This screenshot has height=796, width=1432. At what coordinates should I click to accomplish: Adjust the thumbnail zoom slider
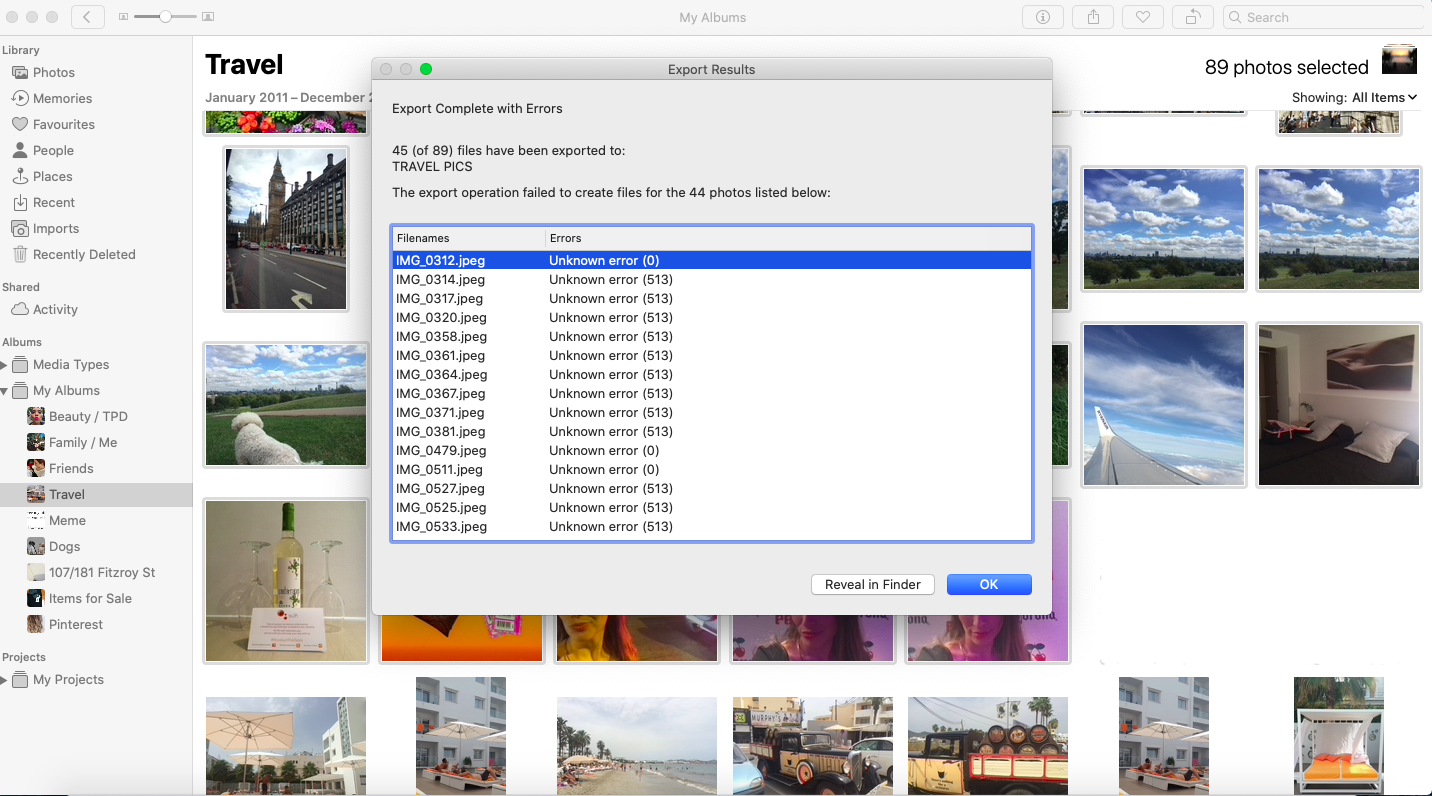coord(165,17)
